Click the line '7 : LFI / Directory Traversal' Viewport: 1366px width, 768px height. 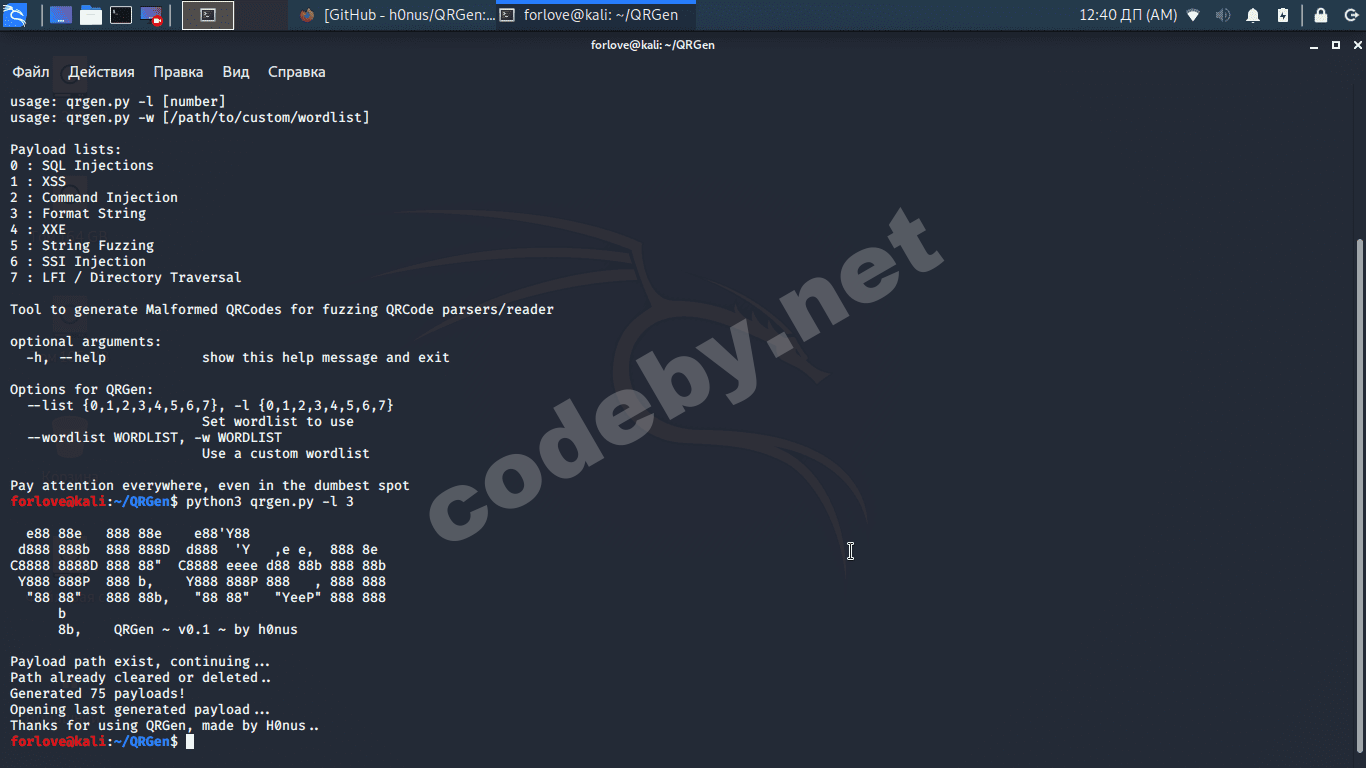pos(126,278)
